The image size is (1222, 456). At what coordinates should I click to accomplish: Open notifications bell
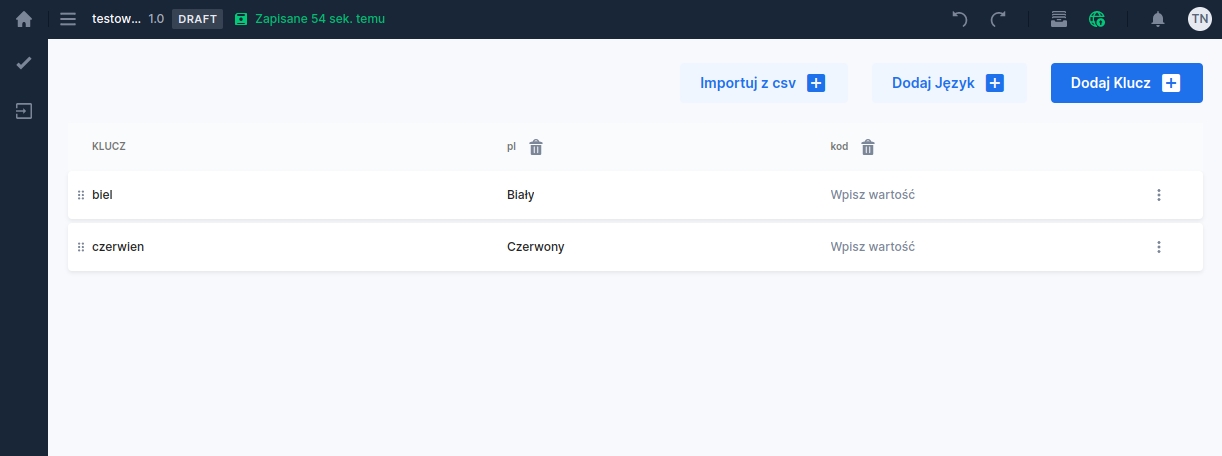click(1158, 19)
